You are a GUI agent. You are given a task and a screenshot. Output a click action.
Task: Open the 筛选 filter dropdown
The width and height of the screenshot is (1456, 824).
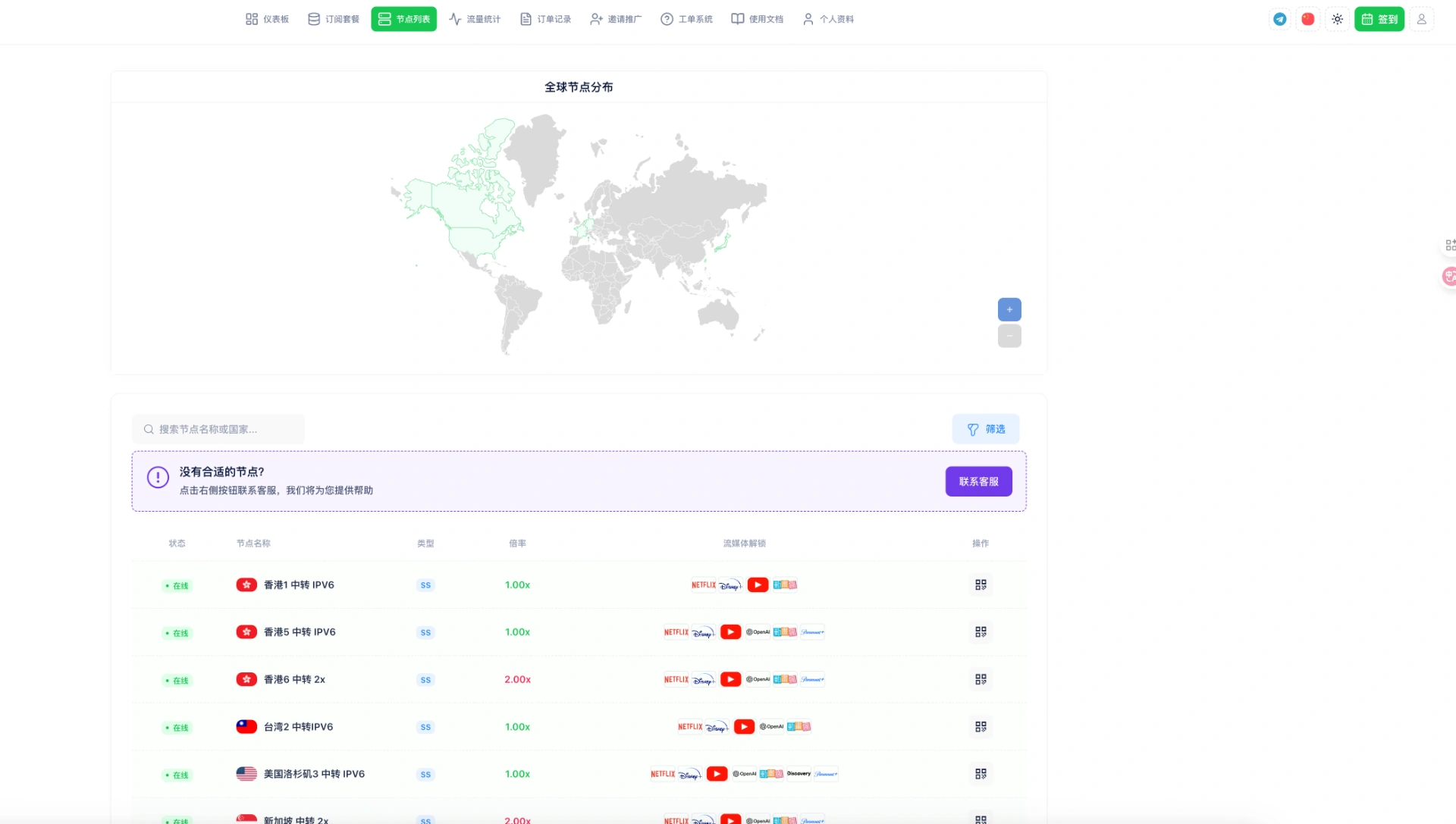click(x=985, y=428)
